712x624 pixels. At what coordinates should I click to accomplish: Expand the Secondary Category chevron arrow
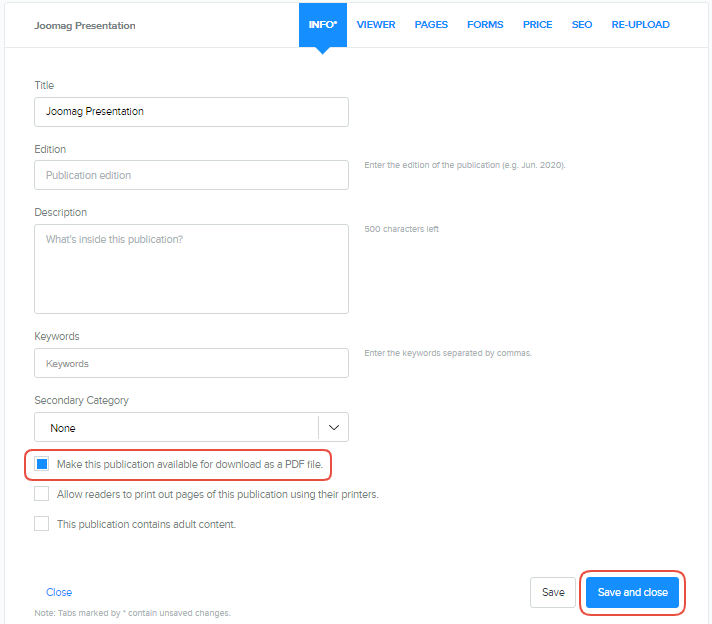tap(334, 428)
